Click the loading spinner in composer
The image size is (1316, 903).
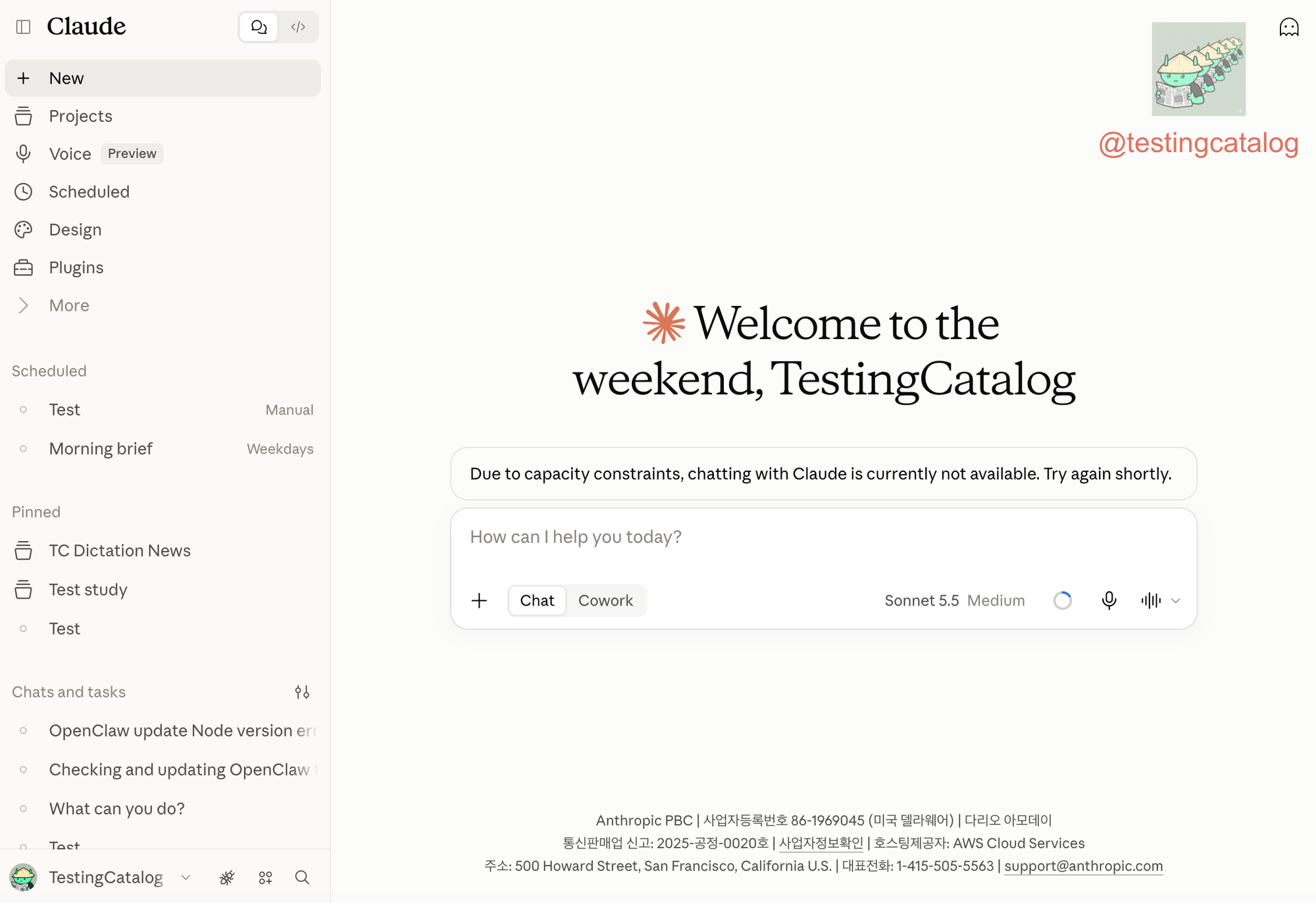coord(1062,600)
